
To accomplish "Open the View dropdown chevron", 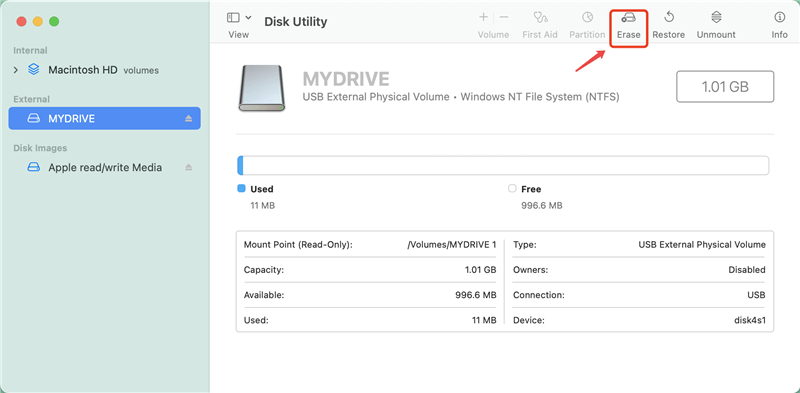I will pos(248,17).
